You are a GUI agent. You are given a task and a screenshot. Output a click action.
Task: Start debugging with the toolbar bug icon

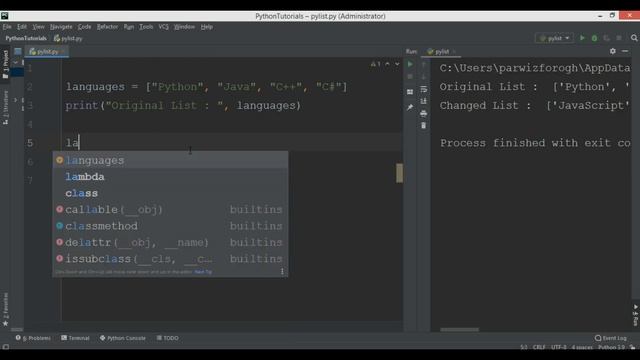[x=594, y=38]
